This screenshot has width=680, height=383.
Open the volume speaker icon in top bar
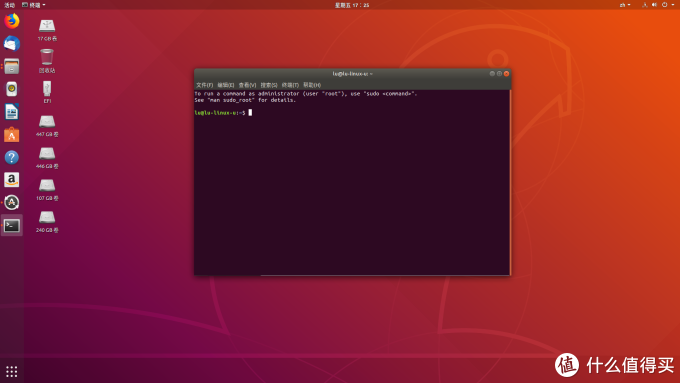[654, 5]
